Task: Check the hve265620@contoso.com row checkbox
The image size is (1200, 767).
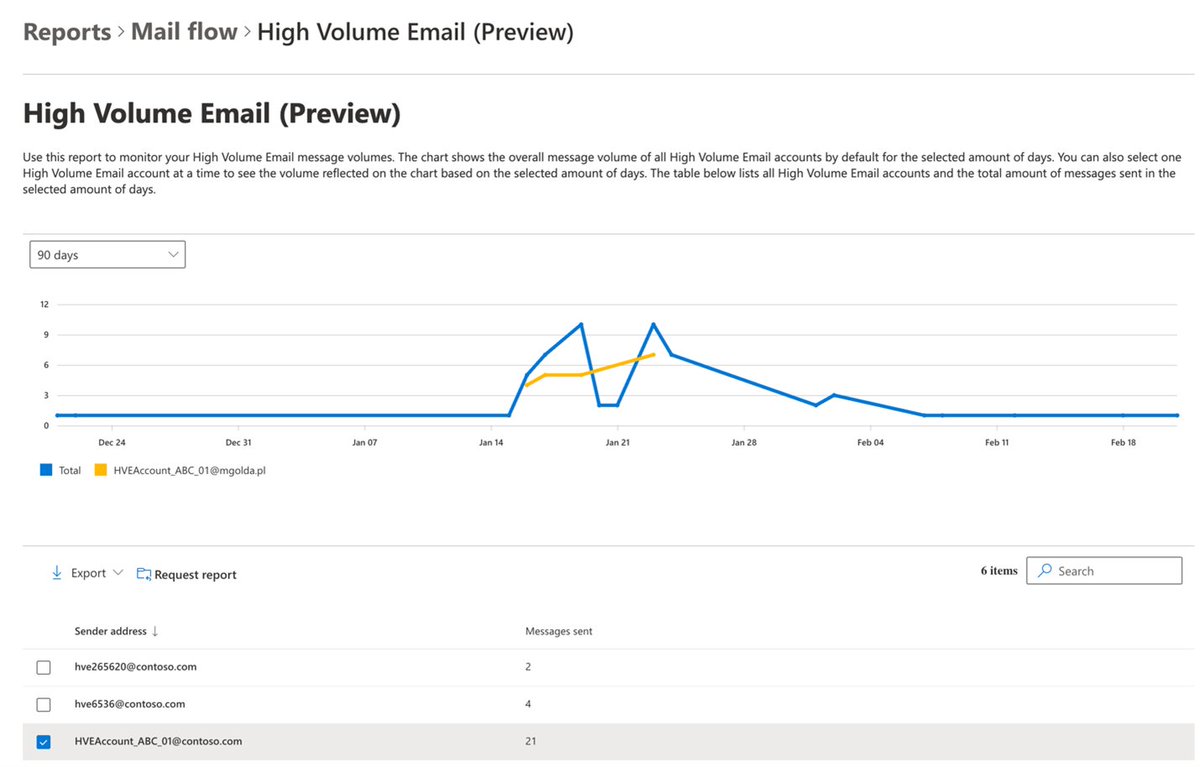Action: pyautogui.click(x=43, y=666)
